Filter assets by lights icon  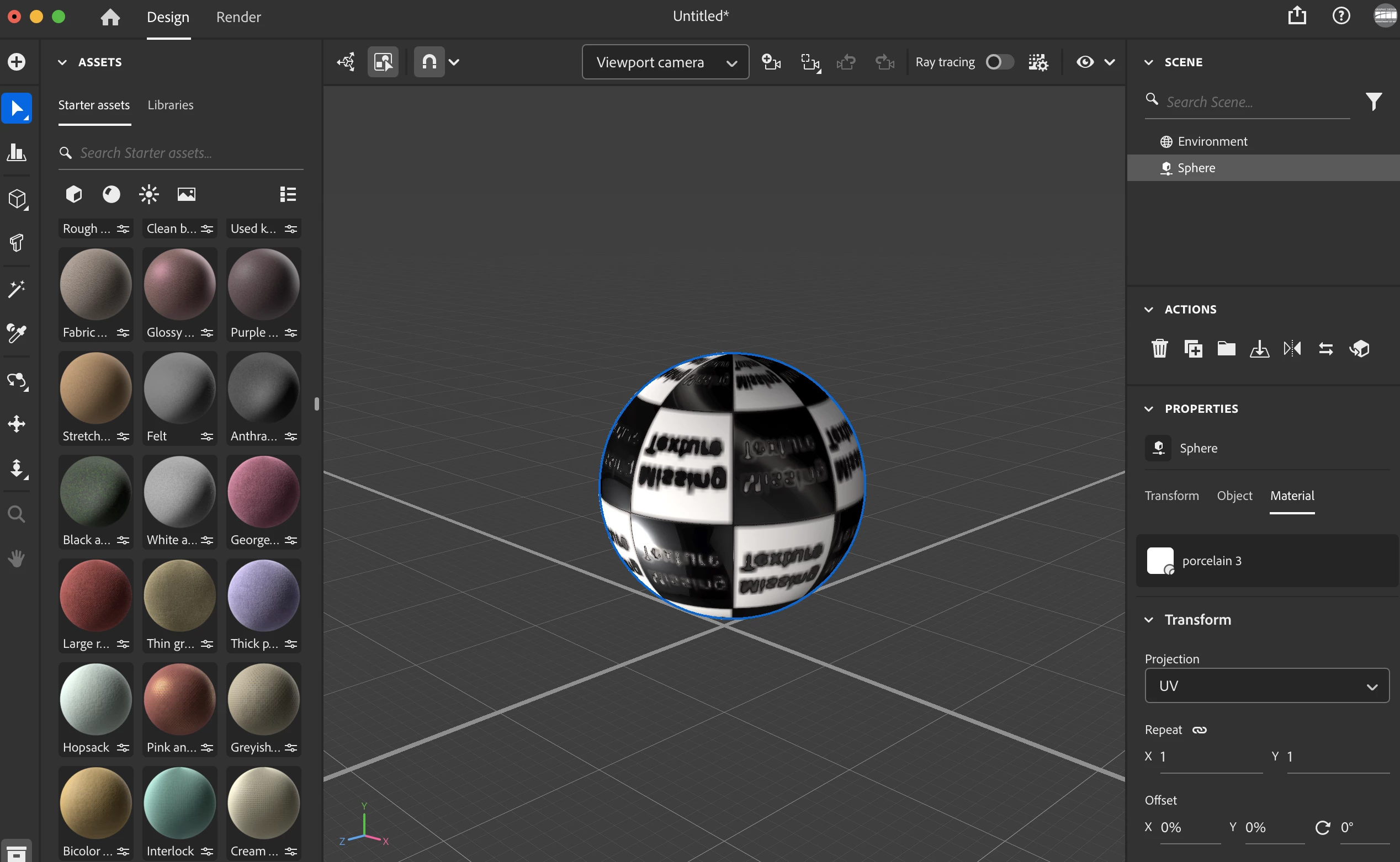pyautogui.click(x=149, y=194)
